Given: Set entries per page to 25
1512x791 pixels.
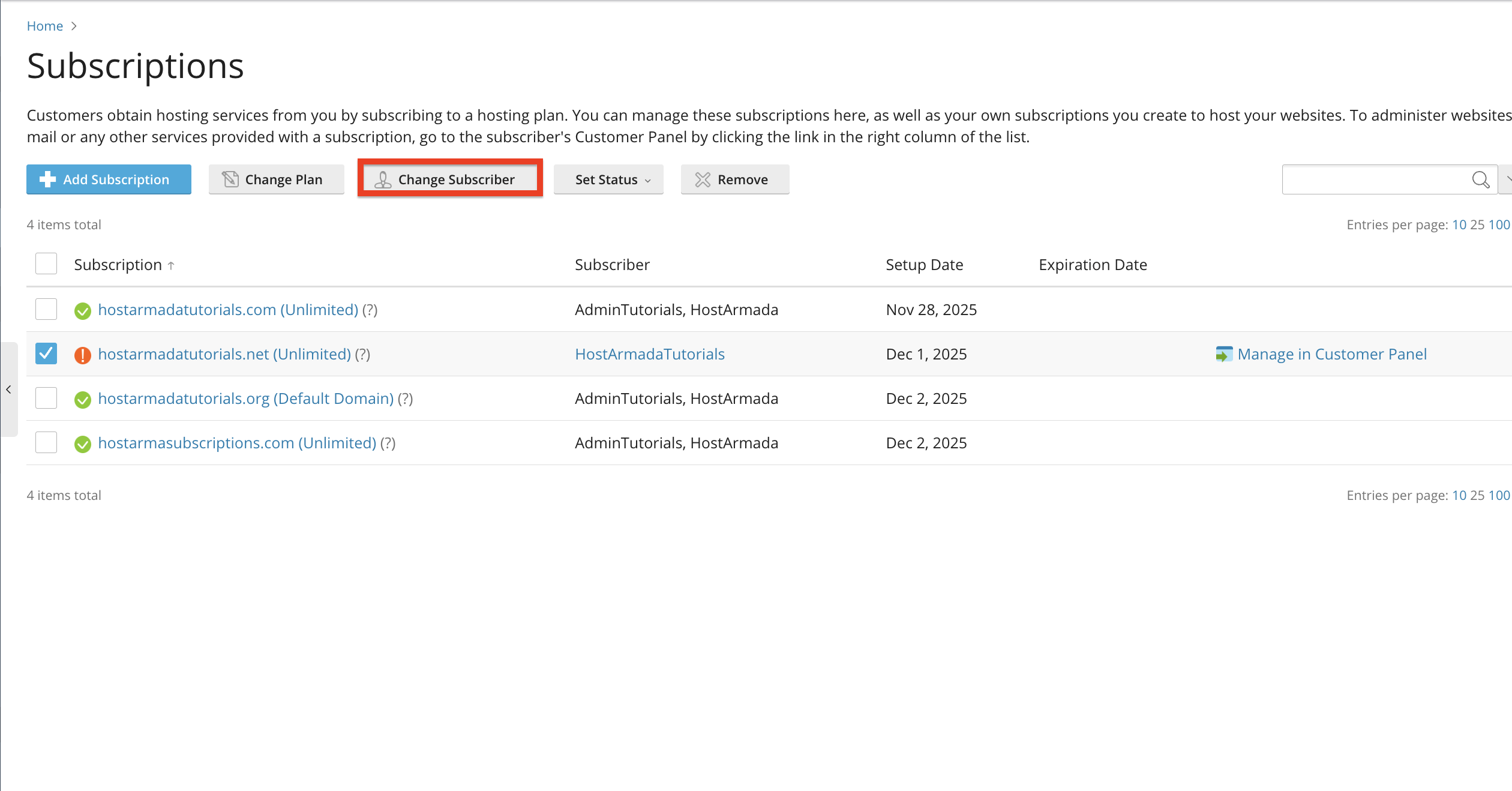Looking at the screenshot, I should 1477,224.
